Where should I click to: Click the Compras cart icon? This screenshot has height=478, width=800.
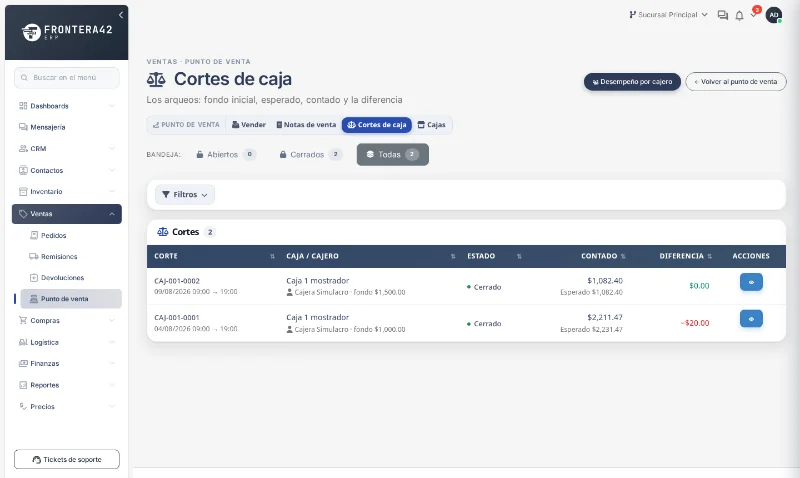coord(23,320)
